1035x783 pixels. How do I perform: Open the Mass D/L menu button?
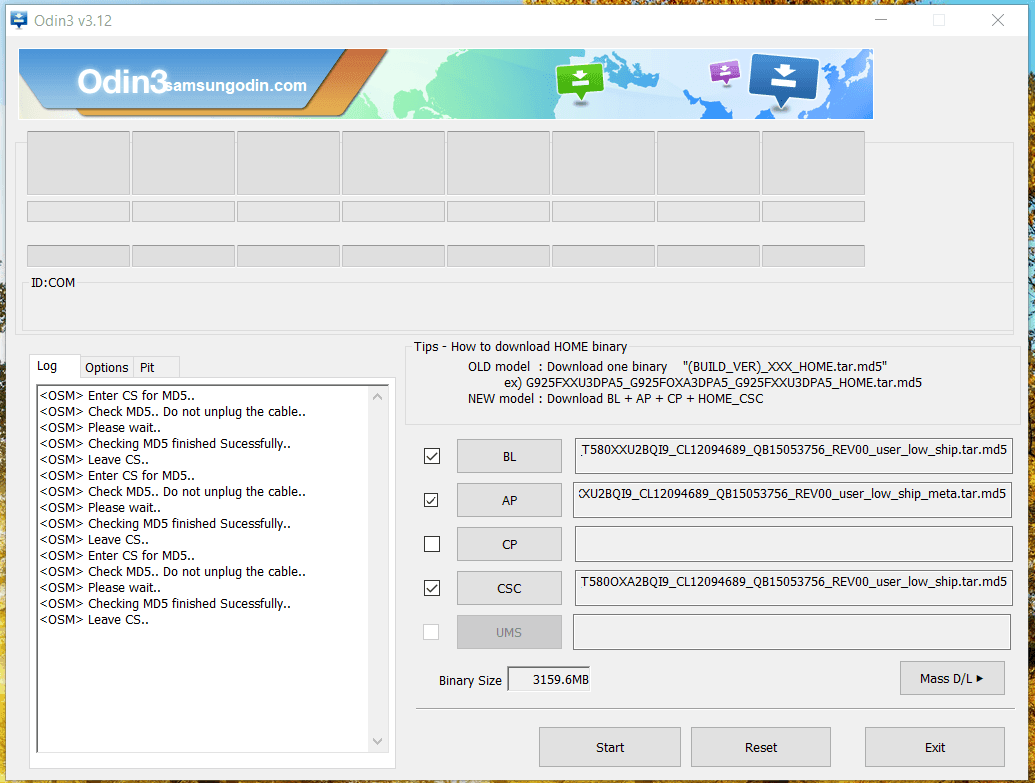[952, 679]
